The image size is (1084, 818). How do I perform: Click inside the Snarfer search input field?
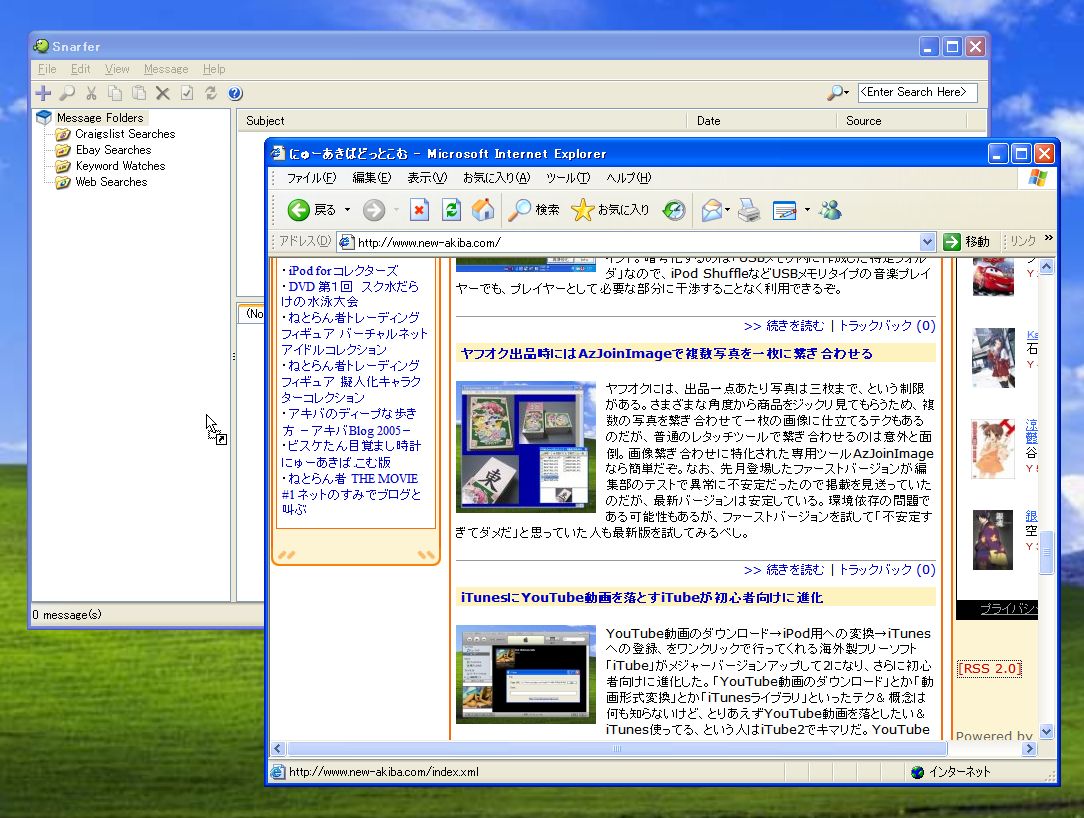917,92
